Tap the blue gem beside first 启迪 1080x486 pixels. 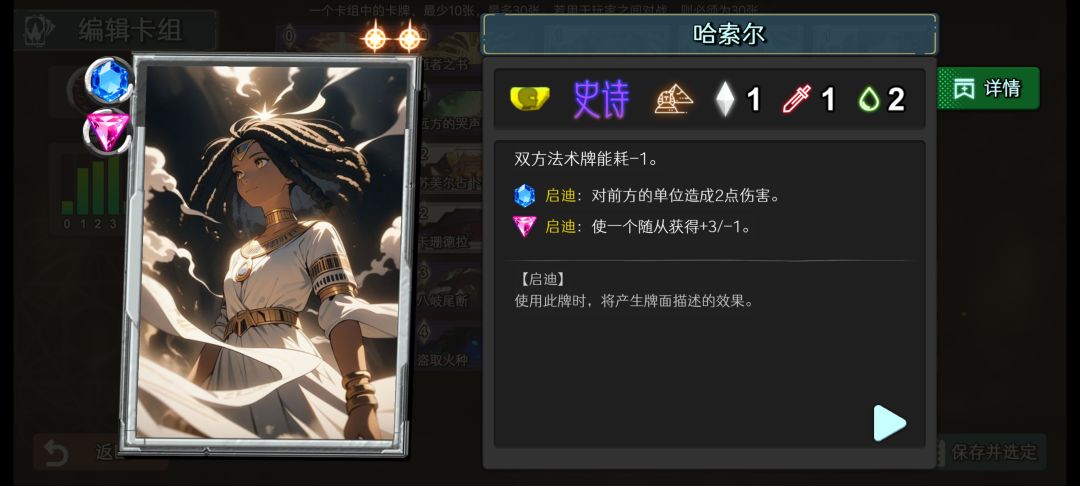point(524,196)
